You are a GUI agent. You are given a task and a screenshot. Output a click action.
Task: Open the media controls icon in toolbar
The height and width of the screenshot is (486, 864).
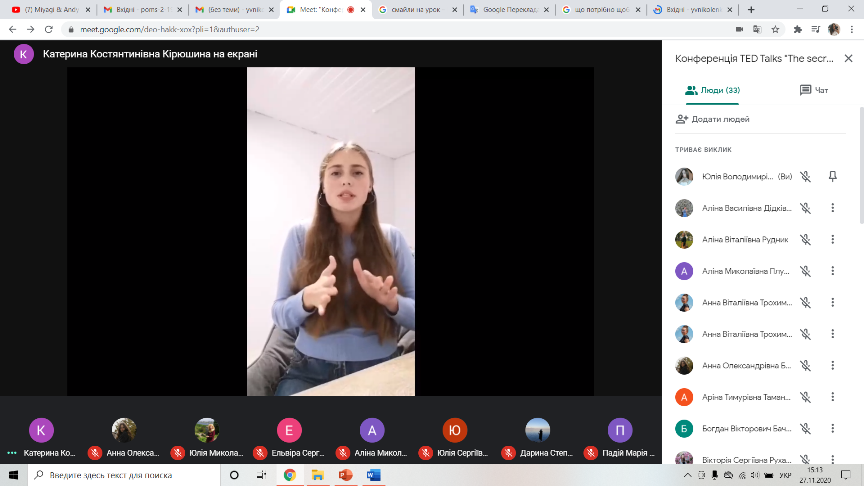[816, 29]
